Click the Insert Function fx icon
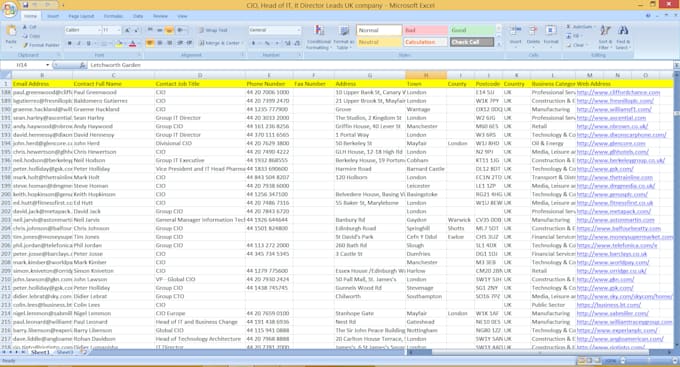The height and width of the screenshot is (367, 680). [82, 65]
